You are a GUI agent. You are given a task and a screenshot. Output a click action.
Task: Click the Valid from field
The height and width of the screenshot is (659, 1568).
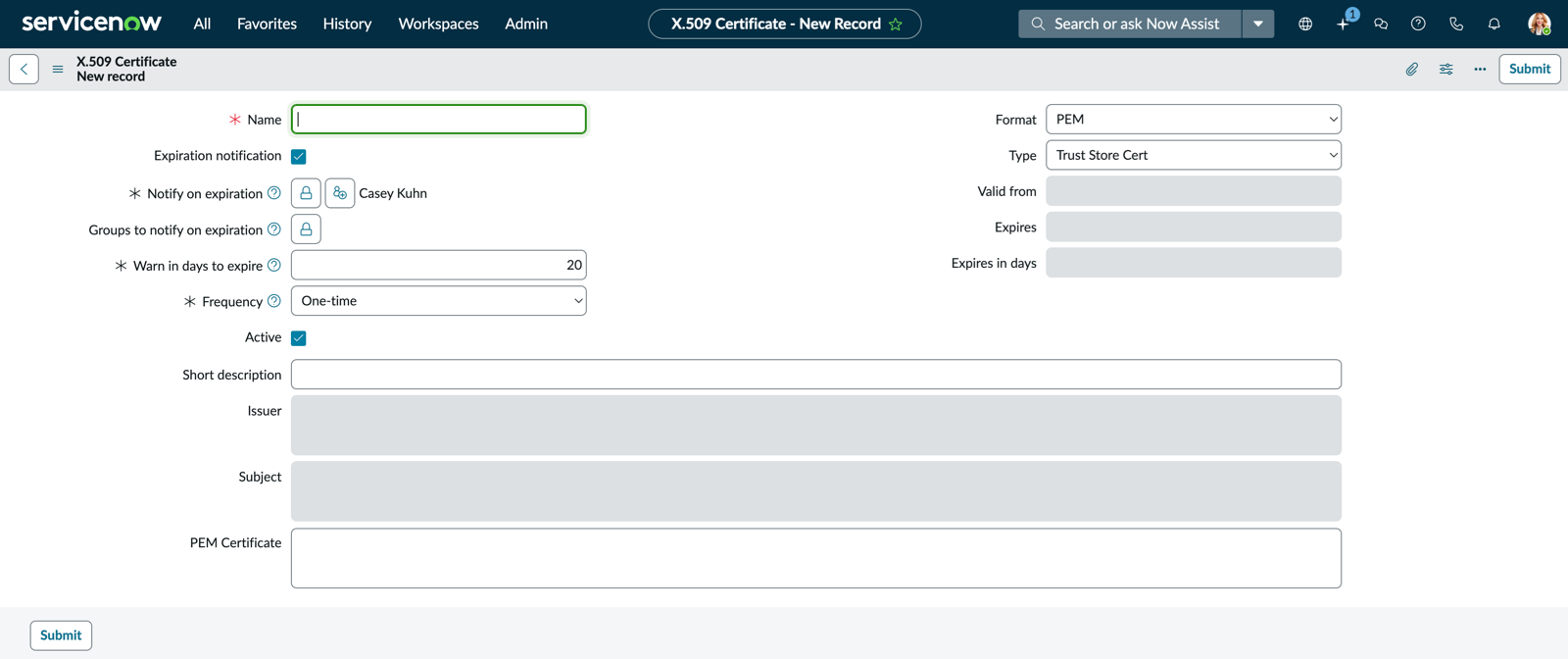pyautogui.click(x=1194, y=191)
